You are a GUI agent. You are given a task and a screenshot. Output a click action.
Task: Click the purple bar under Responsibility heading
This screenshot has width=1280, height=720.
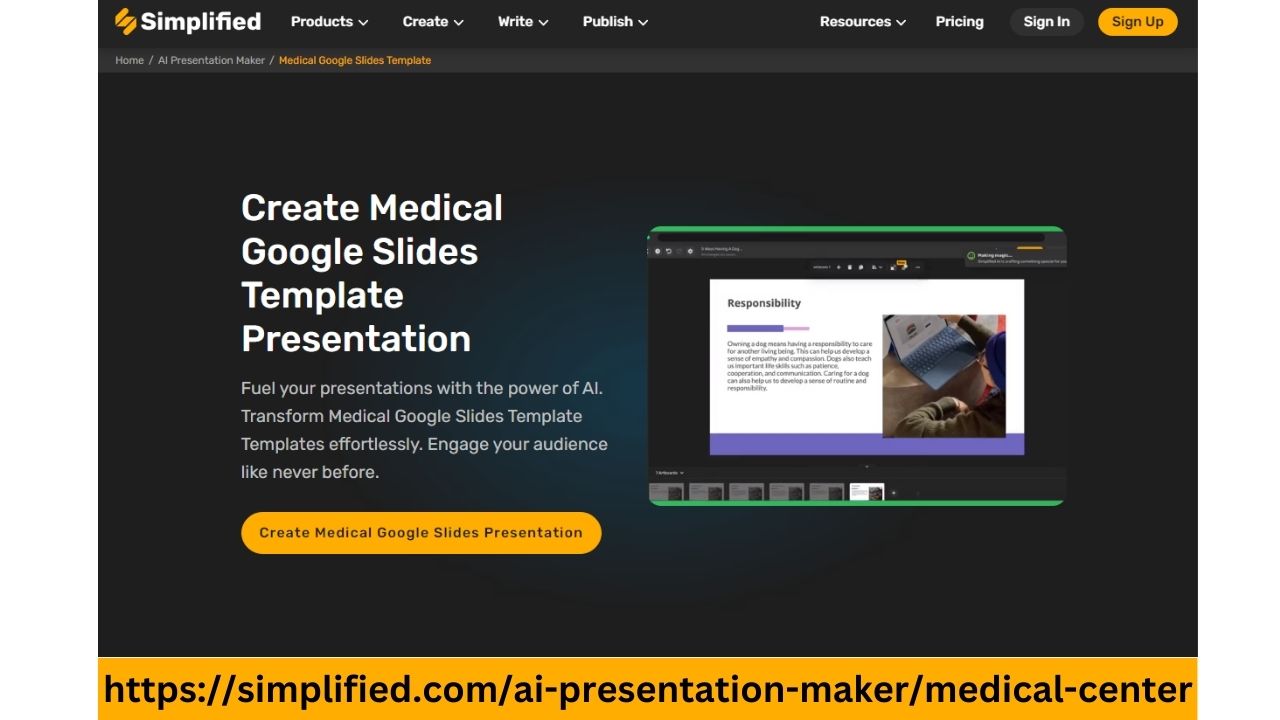click(755, 328)
